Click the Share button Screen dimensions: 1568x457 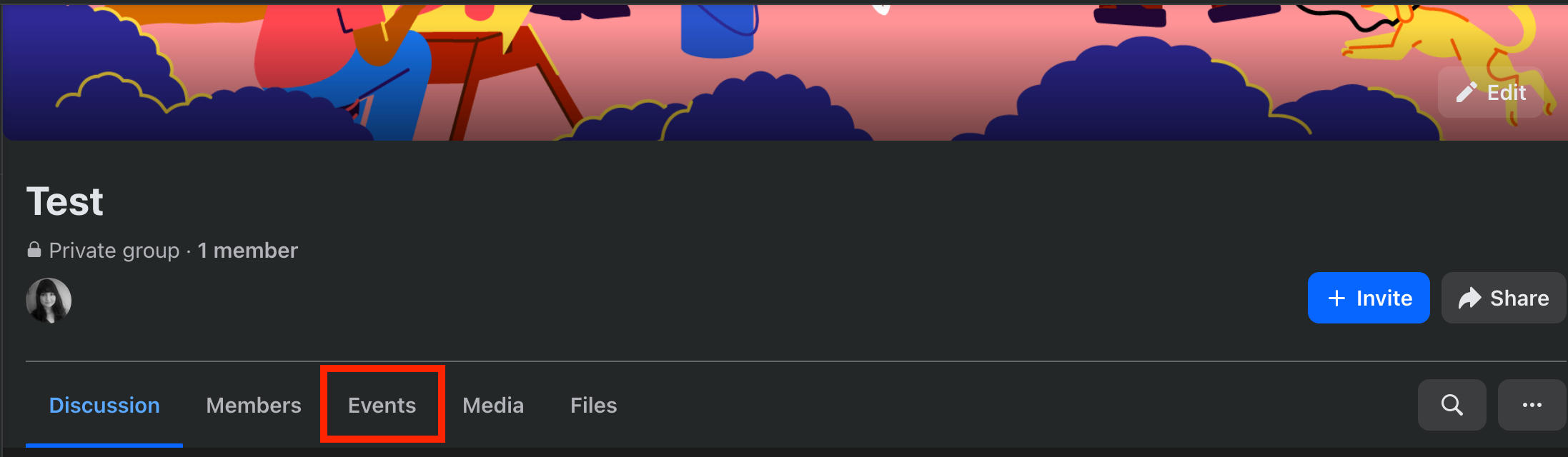(x=1504, y=298)
